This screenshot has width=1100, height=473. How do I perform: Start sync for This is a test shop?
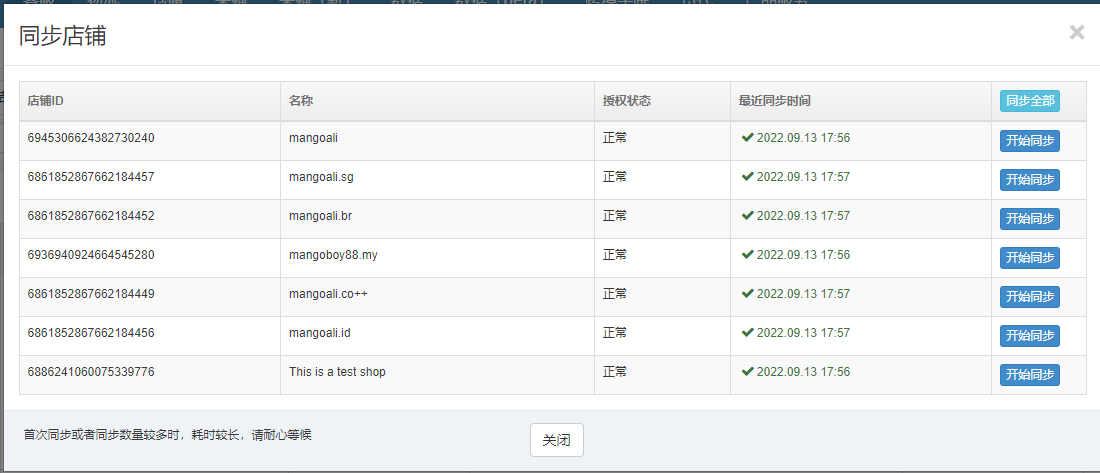tap(1029, 375)
